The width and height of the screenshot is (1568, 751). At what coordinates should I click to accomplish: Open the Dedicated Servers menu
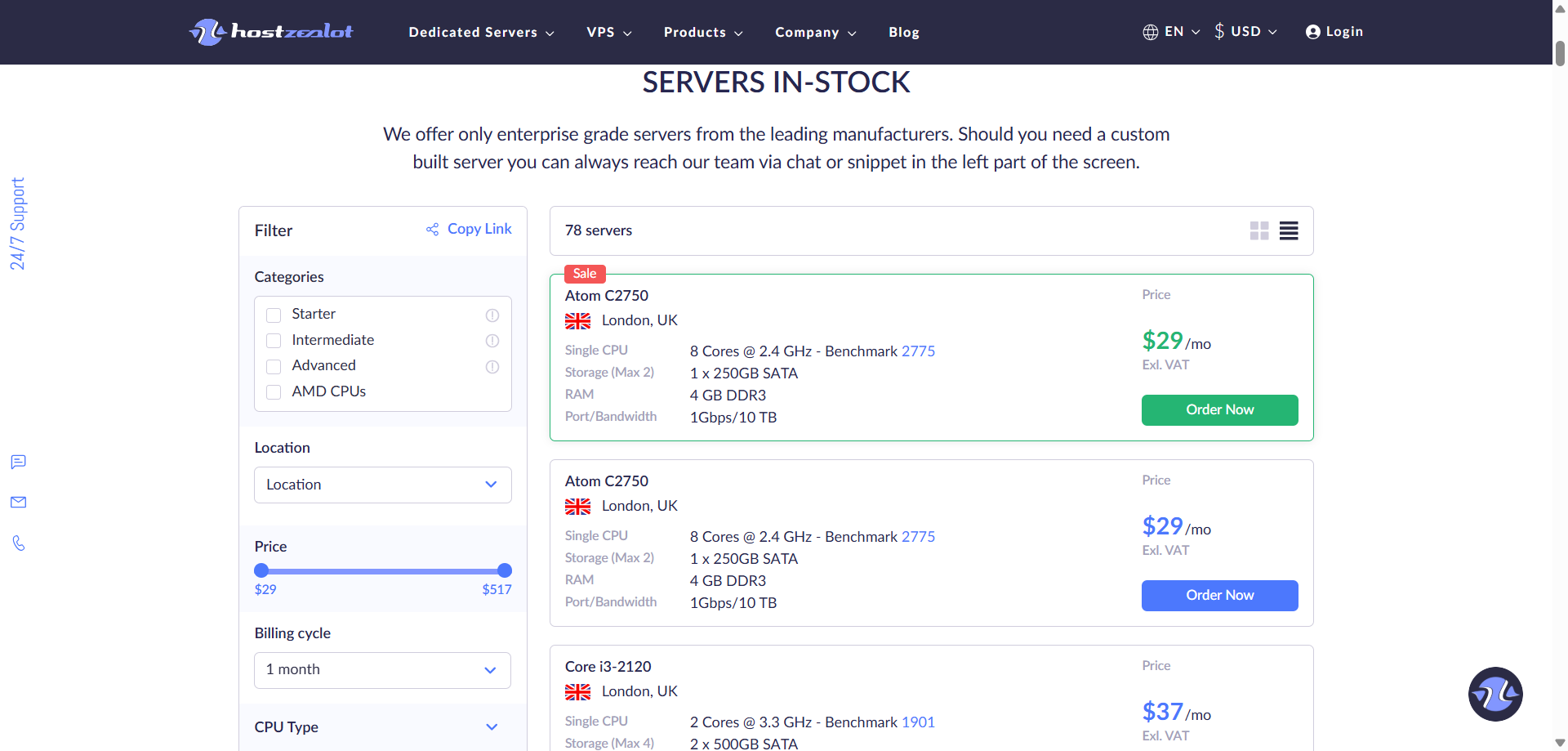click(x=481, y=33)
